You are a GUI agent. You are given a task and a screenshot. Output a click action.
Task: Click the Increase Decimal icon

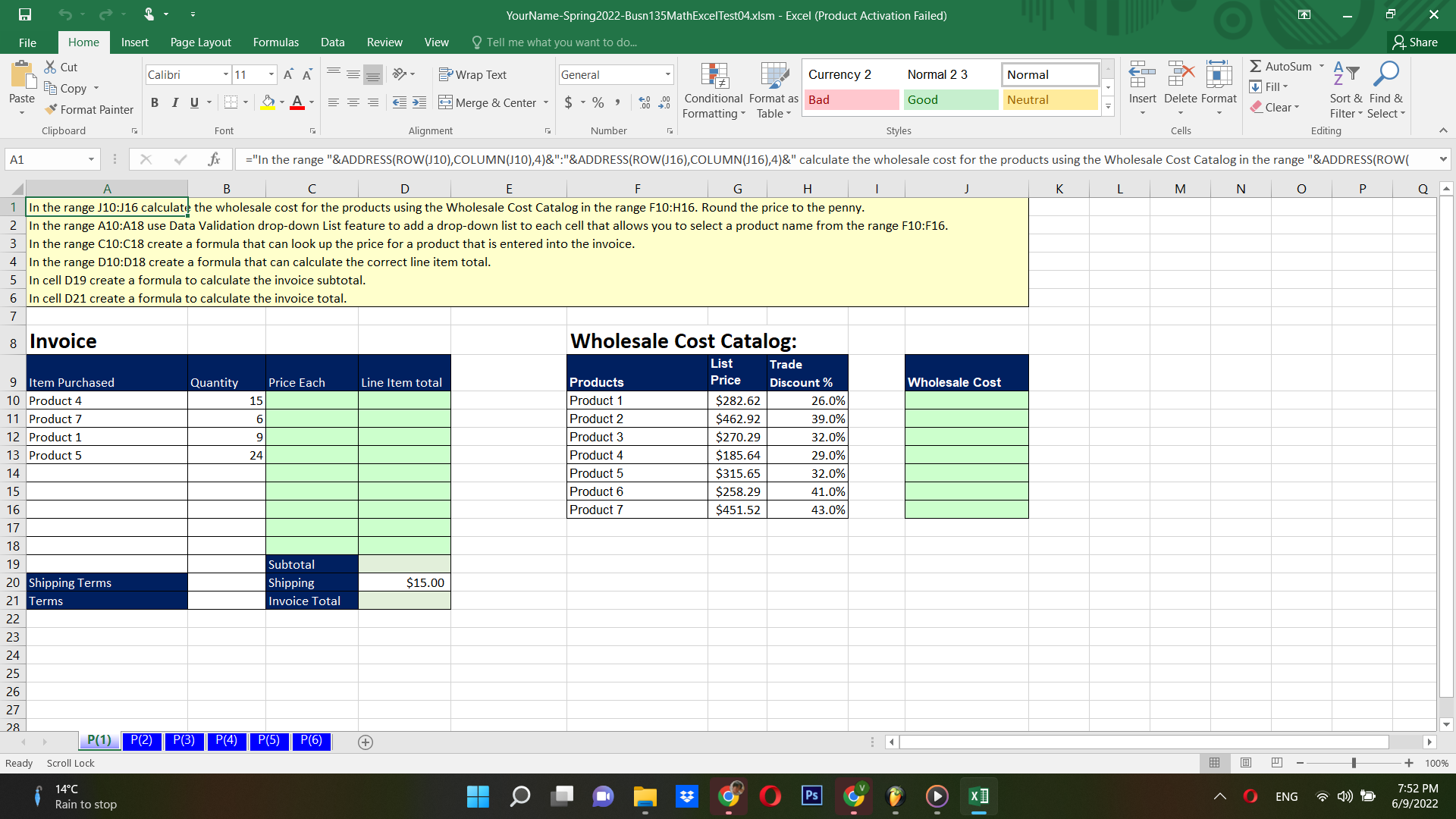point(645,102)
